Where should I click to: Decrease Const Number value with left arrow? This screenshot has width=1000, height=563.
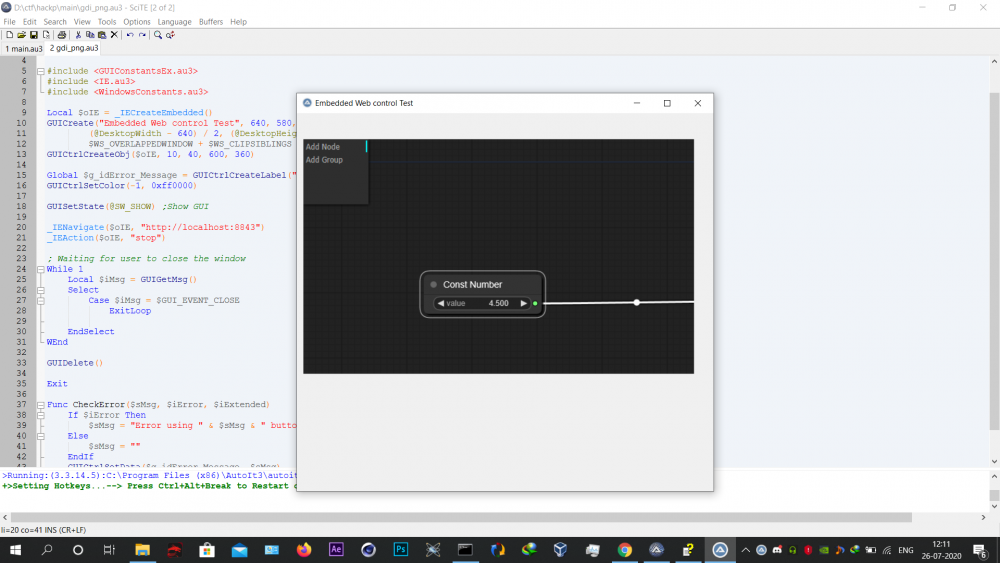point(441,303)
